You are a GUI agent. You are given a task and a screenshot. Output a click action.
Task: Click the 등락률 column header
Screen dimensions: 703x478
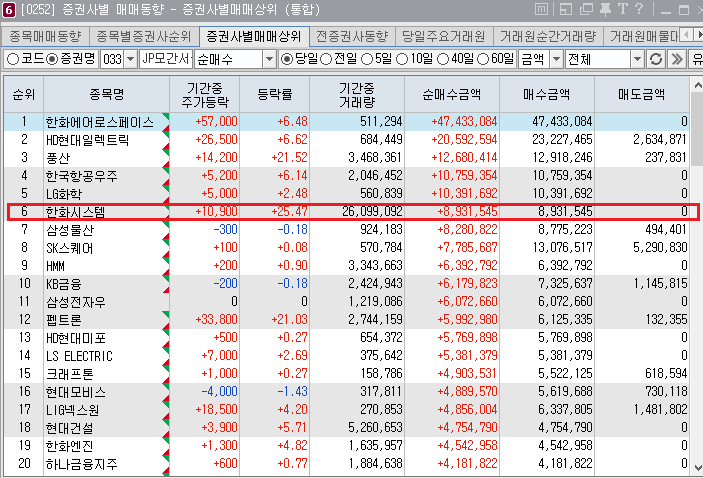coord(275,95)
